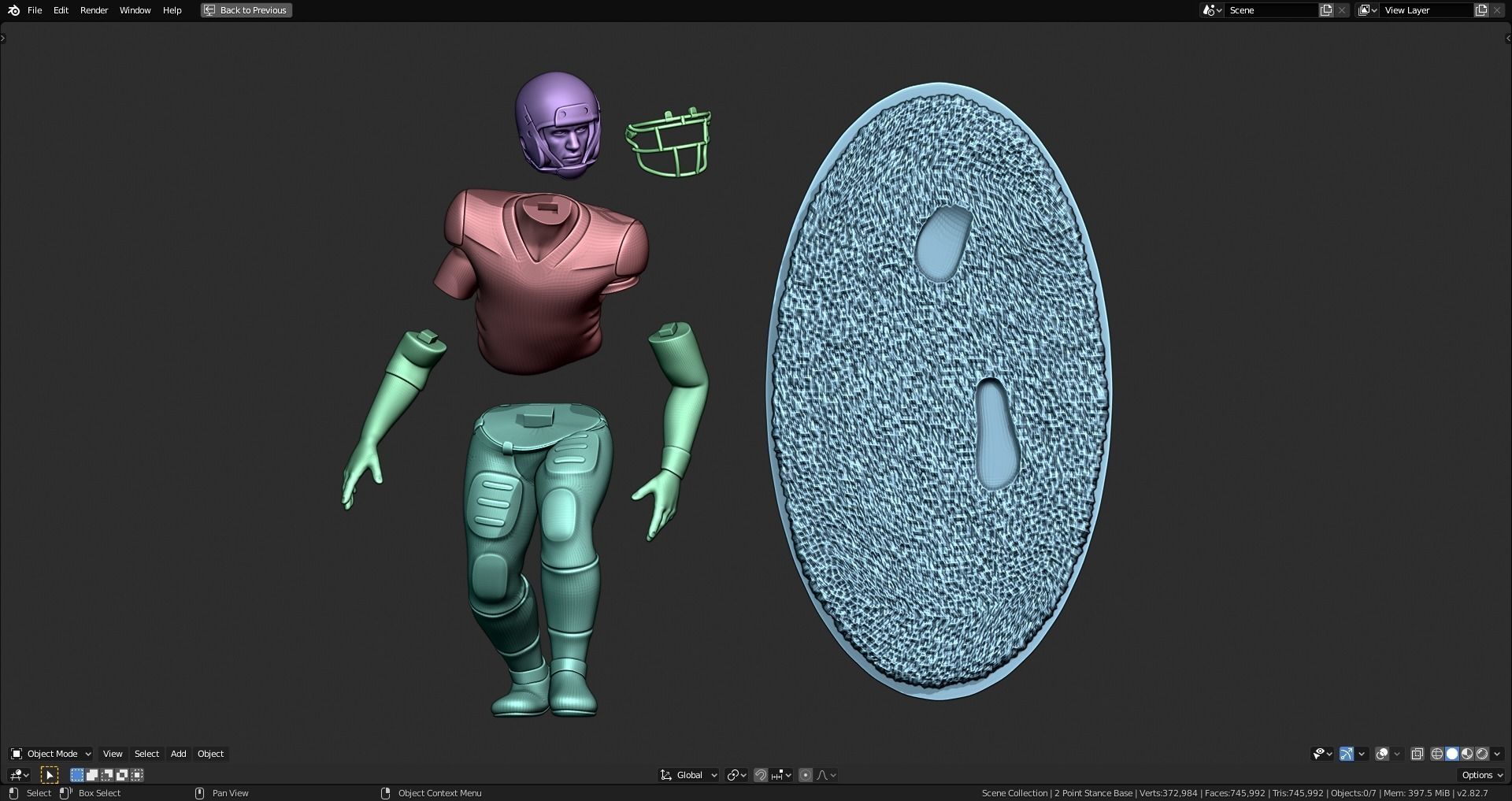Toggle snapping magnet icon

pos(761,775)
